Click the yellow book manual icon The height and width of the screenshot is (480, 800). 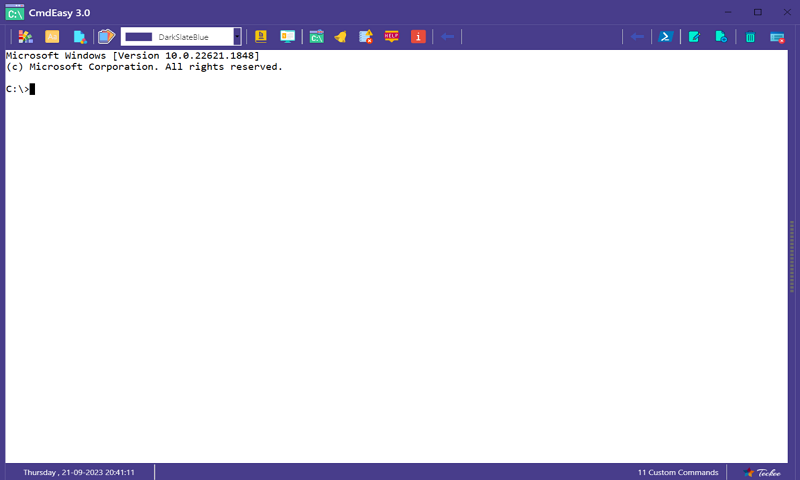[261, 37]
